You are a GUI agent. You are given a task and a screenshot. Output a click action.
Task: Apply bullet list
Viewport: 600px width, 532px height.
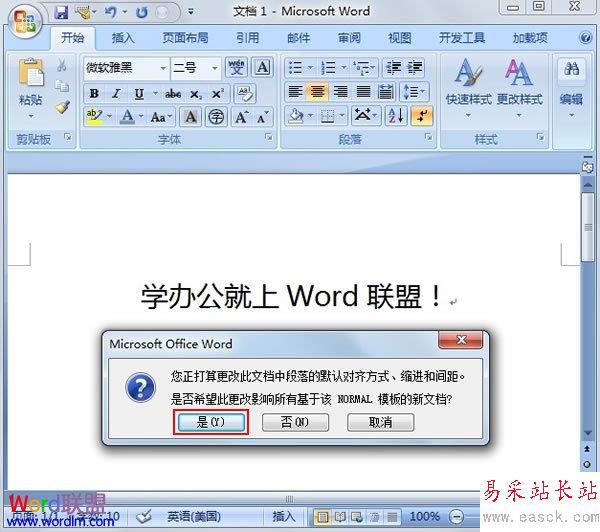click(x=295, y=68)
